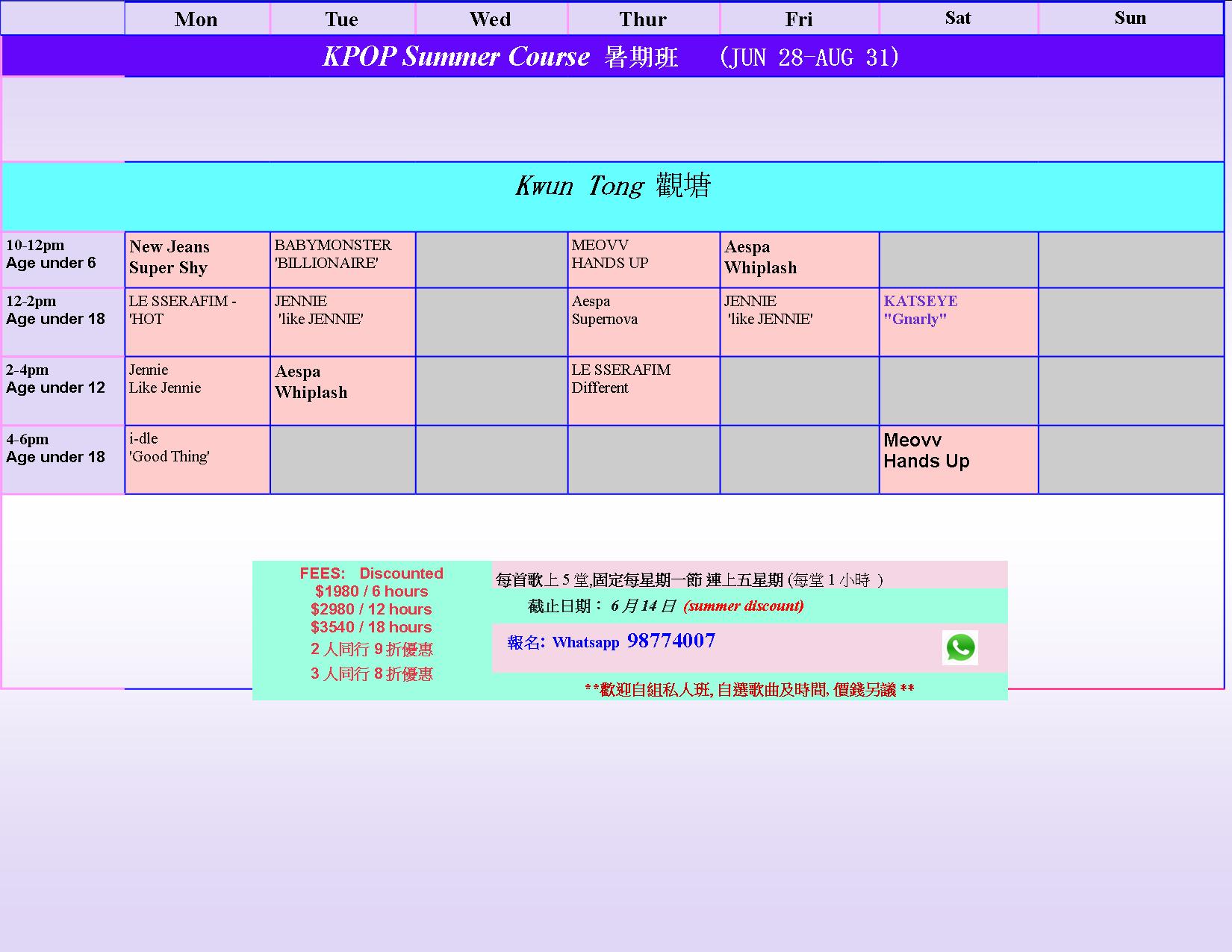Click the $2980 / 12 hours fee
Screen dimensions: 1232x952
[371, 609]
